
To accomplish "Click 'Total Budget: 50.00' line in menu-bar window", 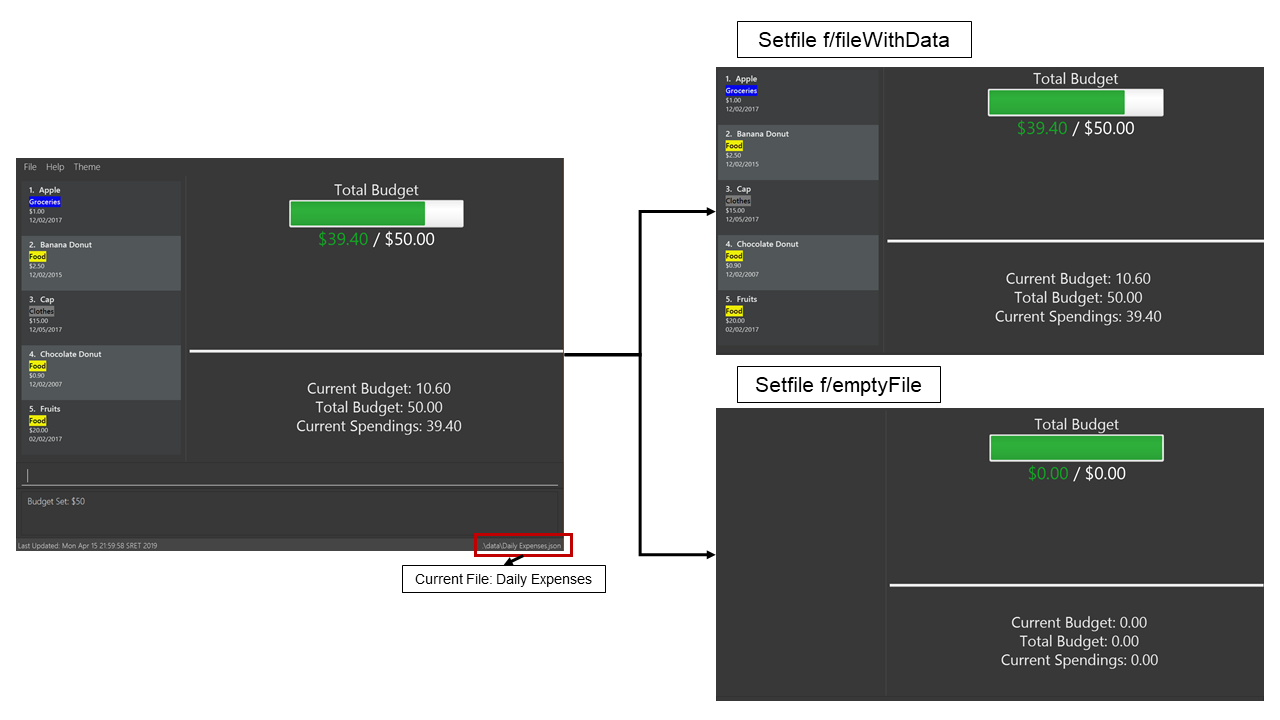I will (379, 407).
